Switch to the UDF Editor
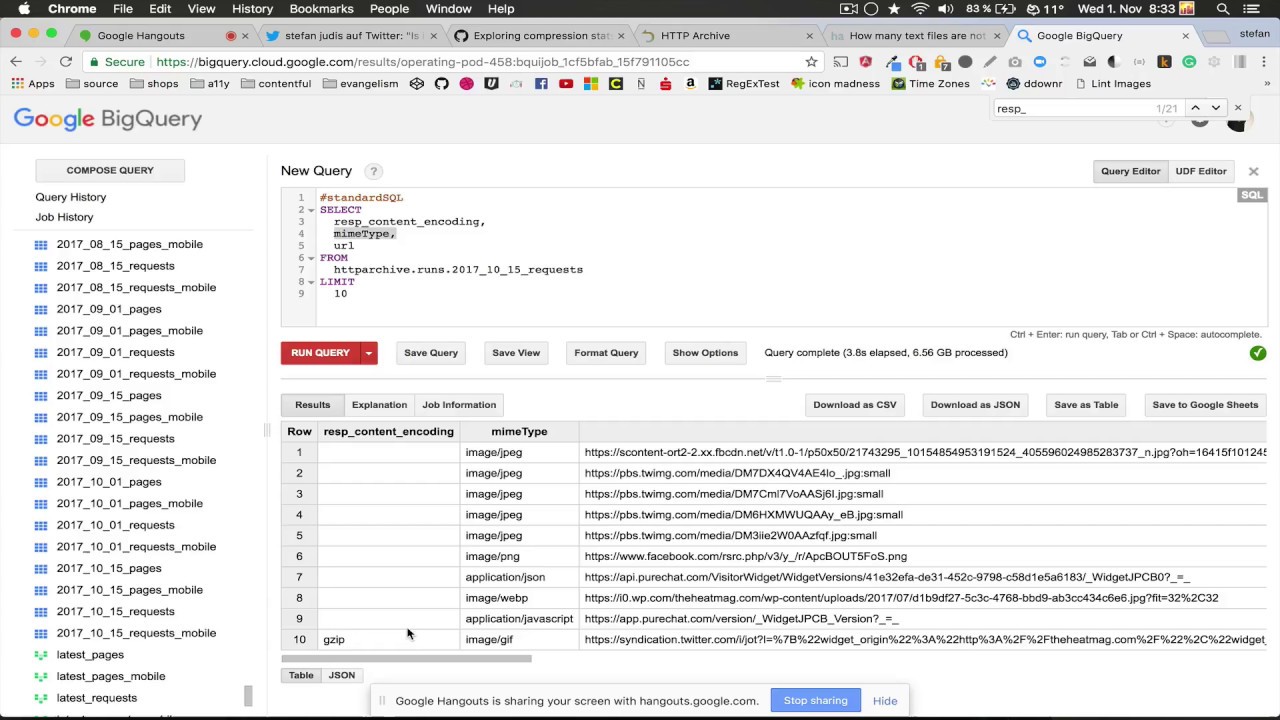Image resolution: width=1280 pixels, height=720 pixels. [x=1201, y=171]
